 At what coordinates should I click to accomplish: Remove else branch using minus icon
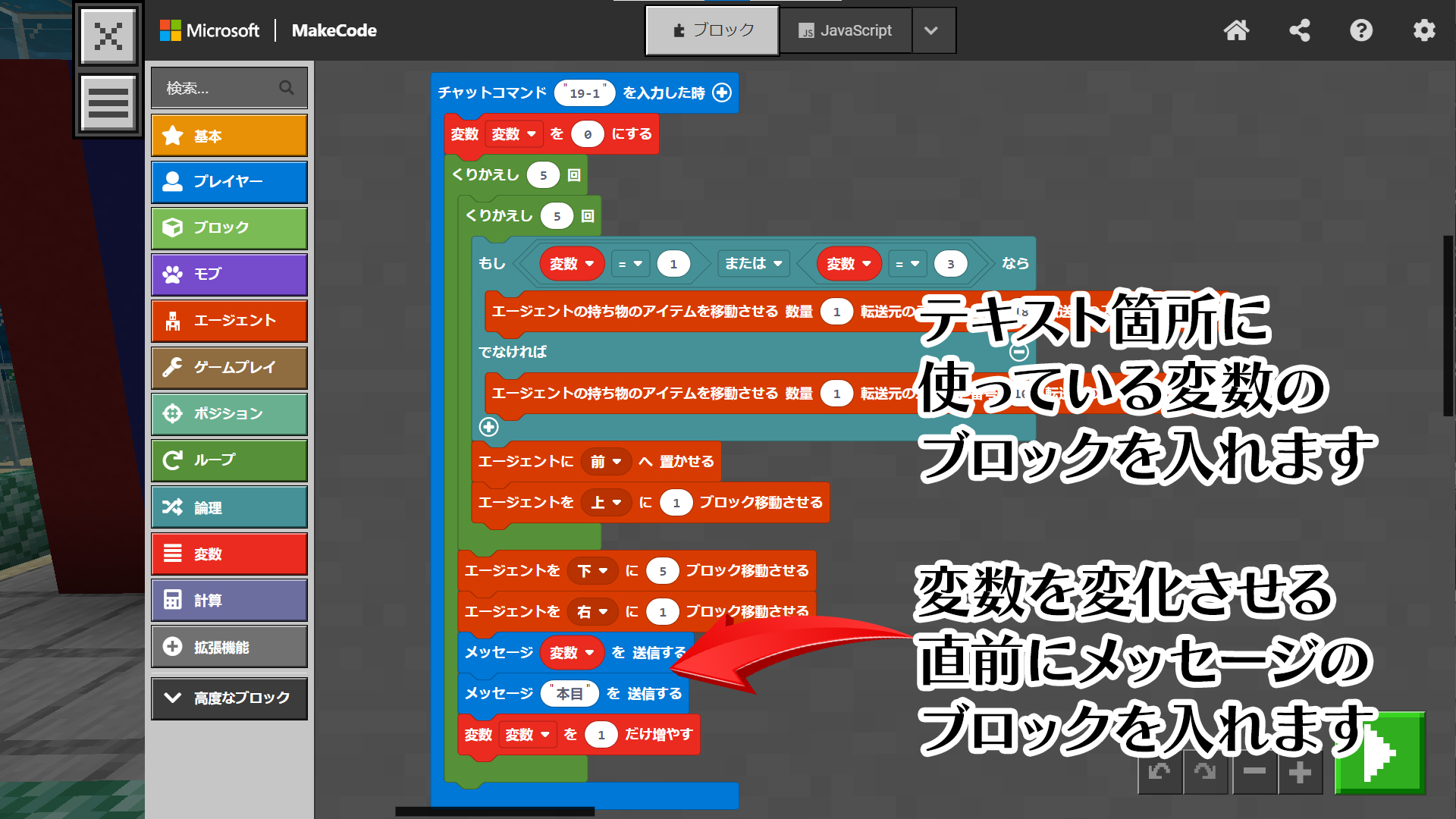[1019, 352]
